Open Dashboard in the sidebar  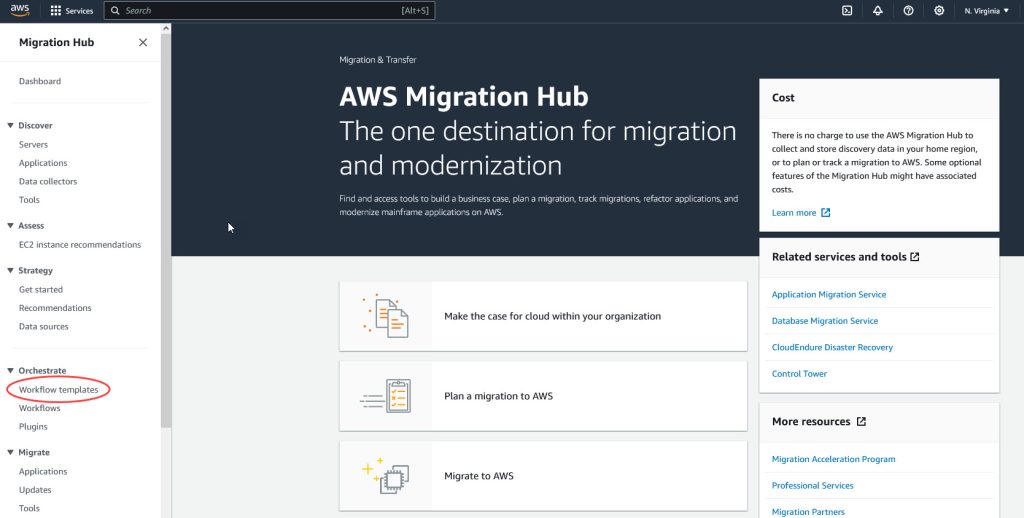click(x=40, y=81)
